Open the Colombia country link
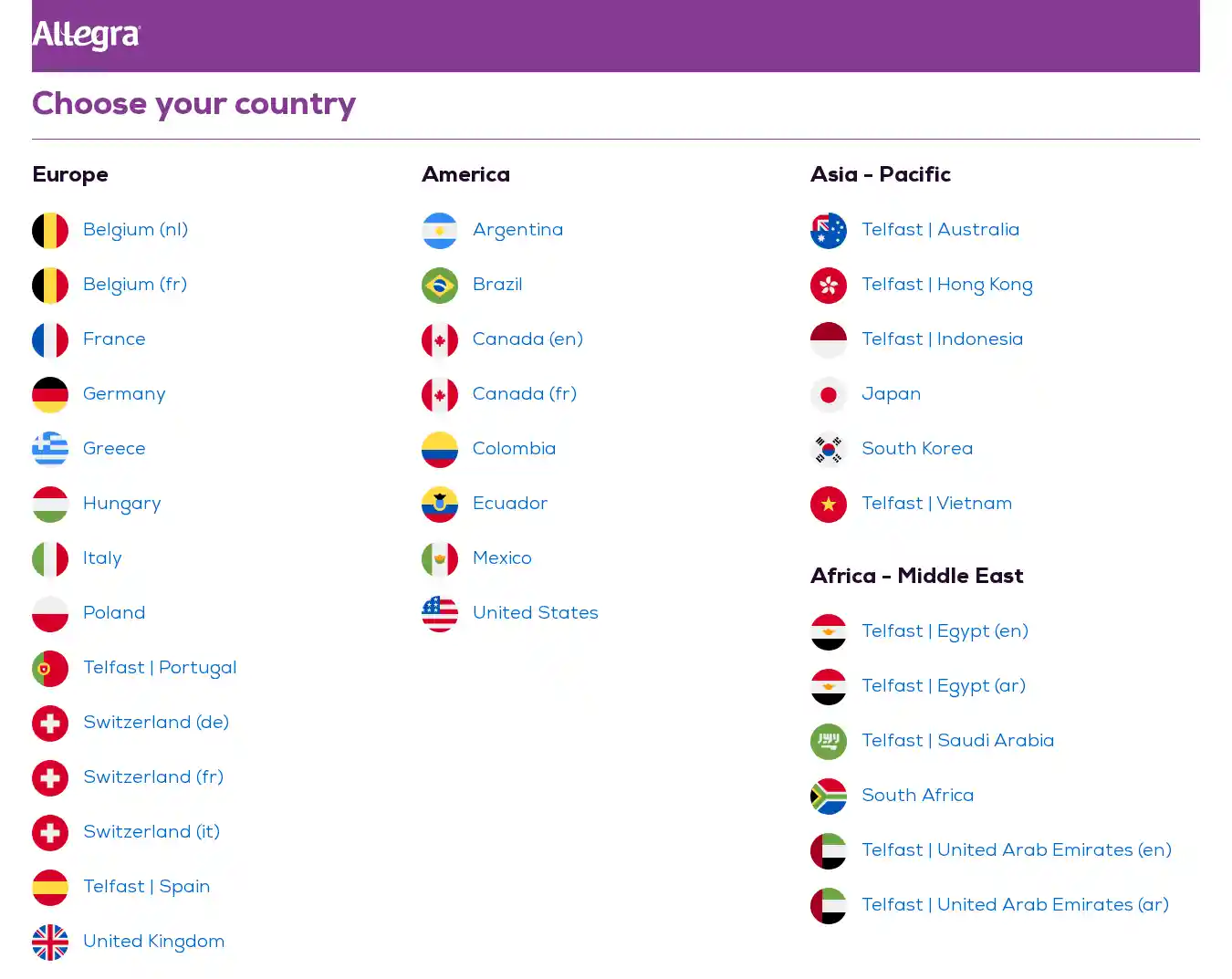This screenshot has height=979, width=1232. (x=514, y=449)
